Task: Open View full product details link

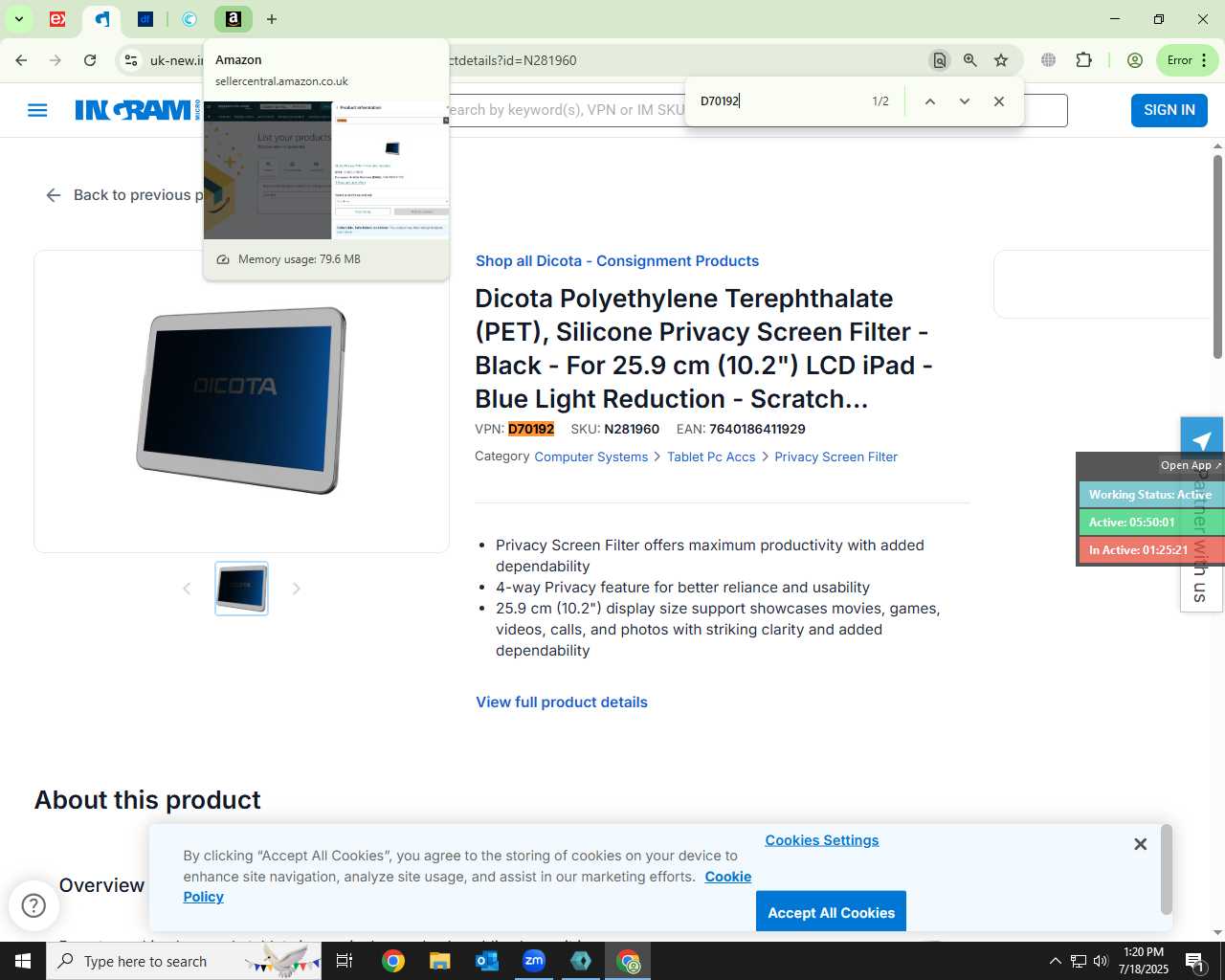Action: click(x=562, y=702)
